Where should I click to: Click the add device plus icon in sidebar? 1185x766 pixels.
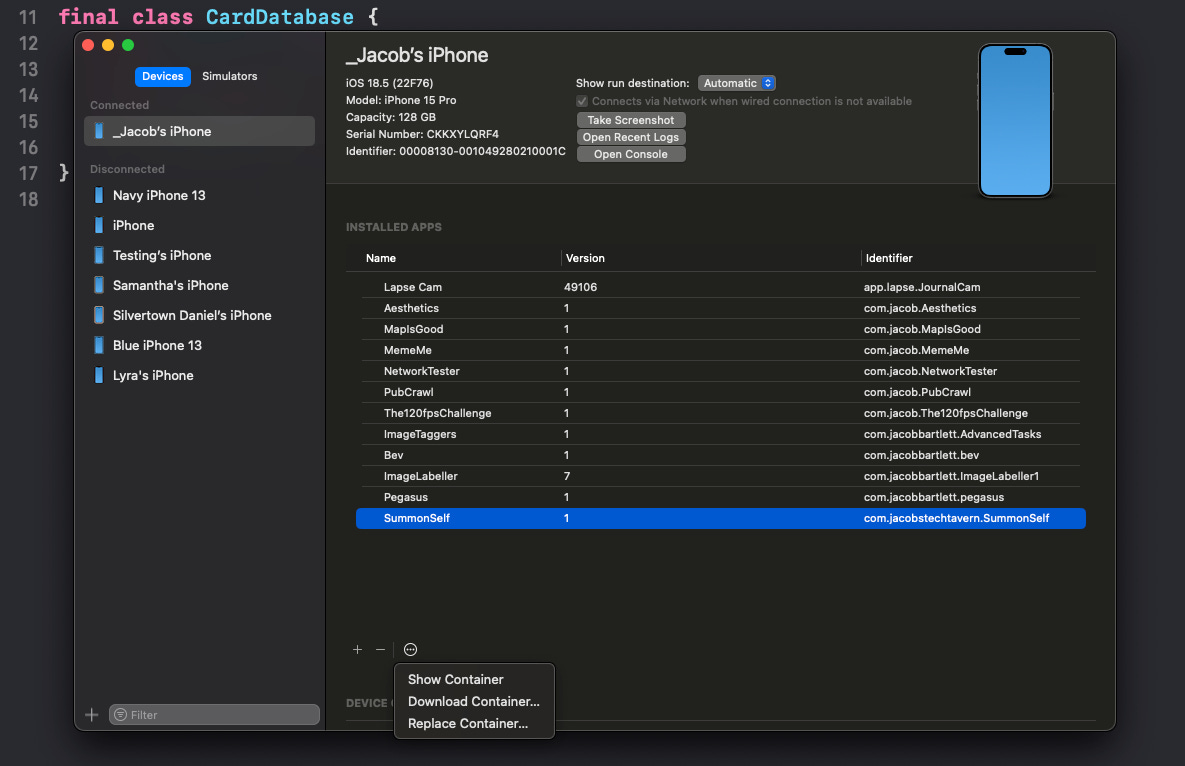pos(91,715)
